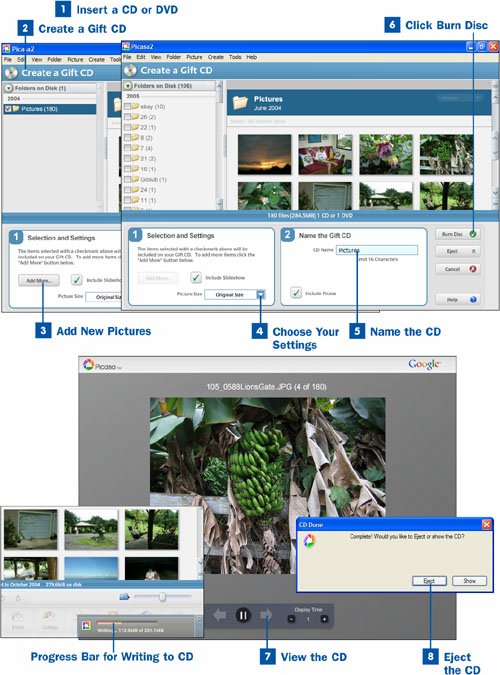This screenshot has height=675, width=500.
Task: Collapse the Folders on Disk (106) list
Action: tap(128, 86)
